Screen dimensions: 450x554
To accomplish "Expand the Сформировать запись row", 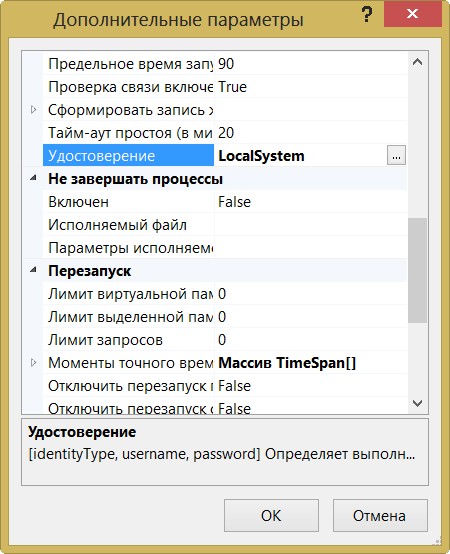I will tap(34, 110).
